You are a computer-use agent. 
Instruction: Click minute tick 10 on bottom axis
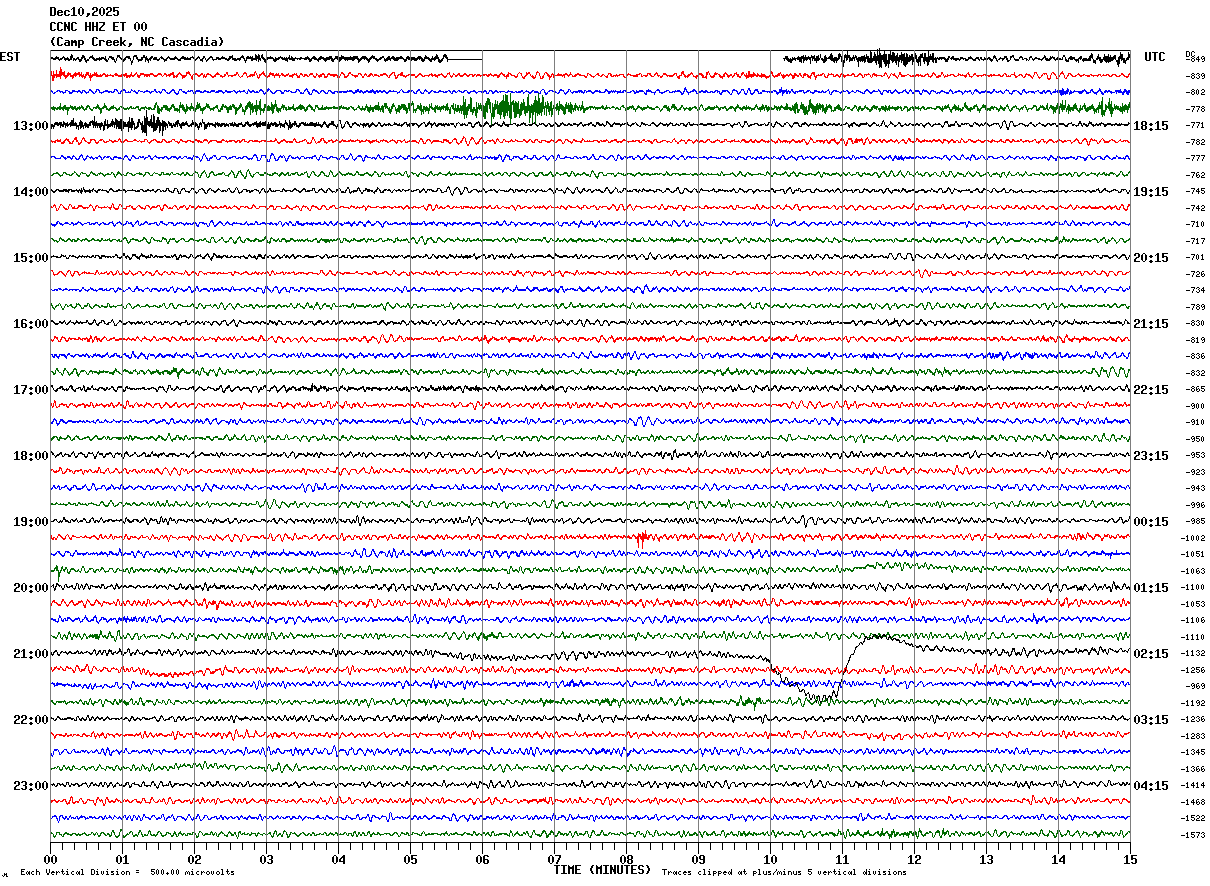770,859
